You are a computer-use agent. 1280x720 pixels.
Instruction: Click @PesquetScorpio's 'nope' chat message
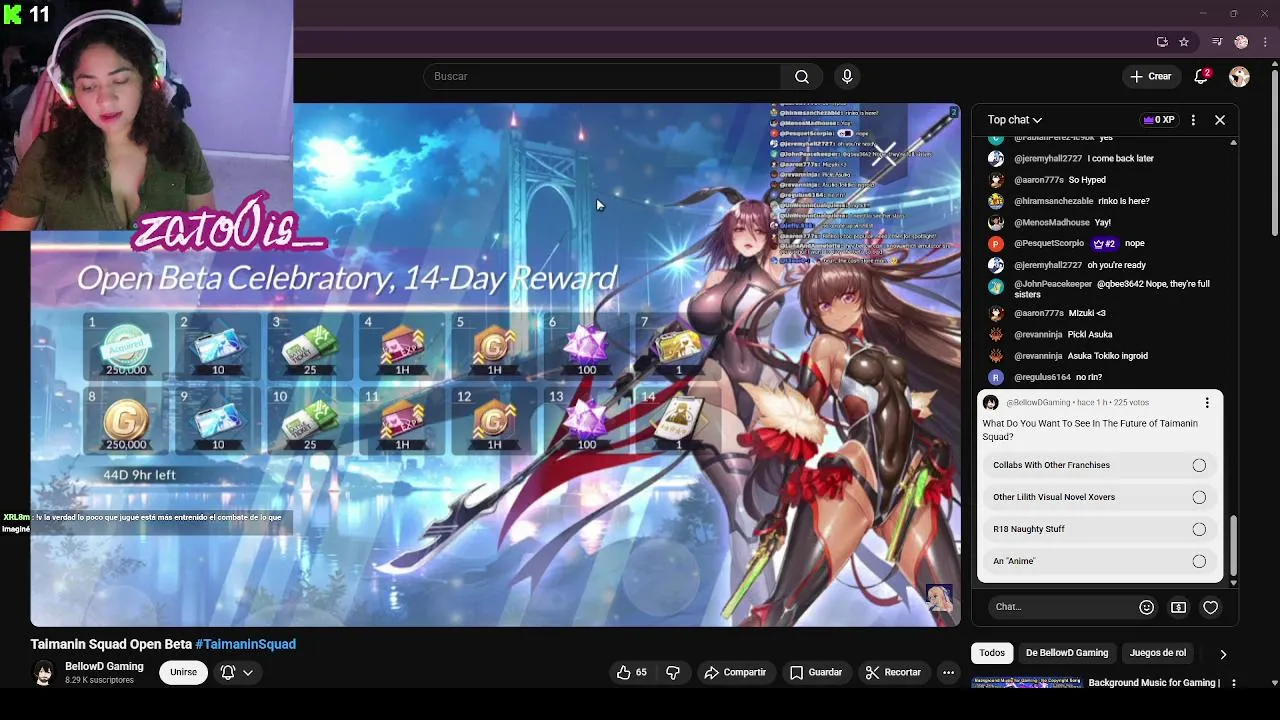pos(1066,243)
